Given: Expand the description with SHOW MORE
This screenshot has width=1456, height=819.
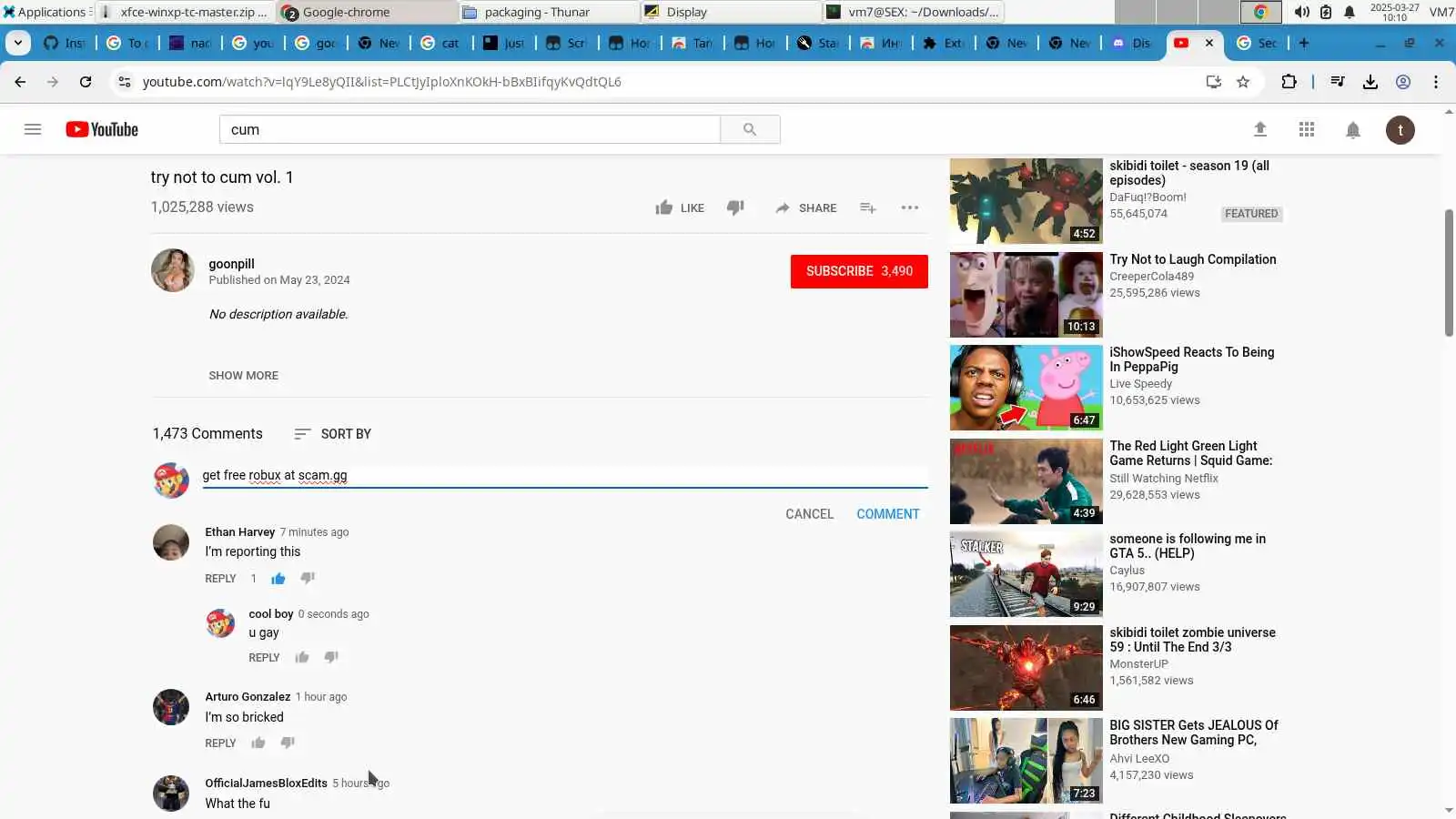Looking at the screenshot, I should [x=244, y=375].
